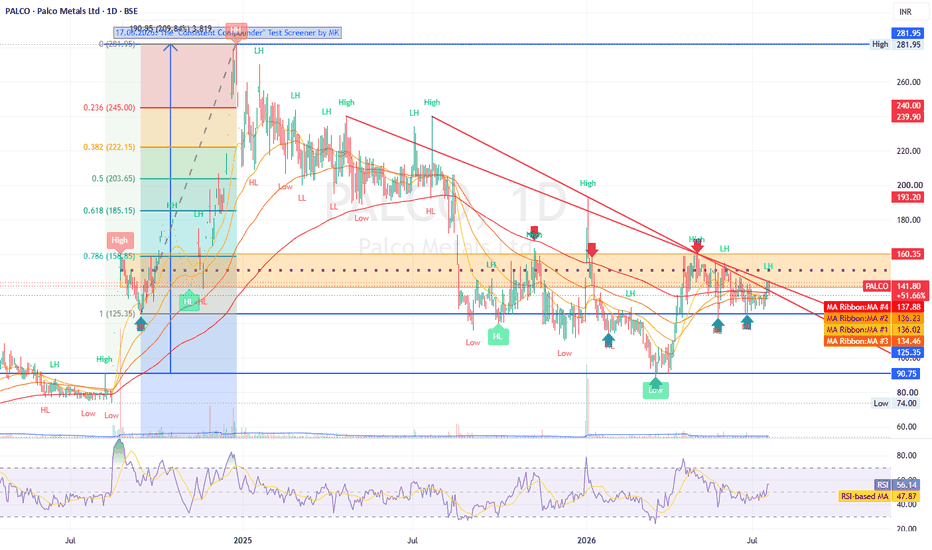Select the Consistent Compounder Test Screener text note
This screenshot has height=550, width=932.
click(227, 33)
